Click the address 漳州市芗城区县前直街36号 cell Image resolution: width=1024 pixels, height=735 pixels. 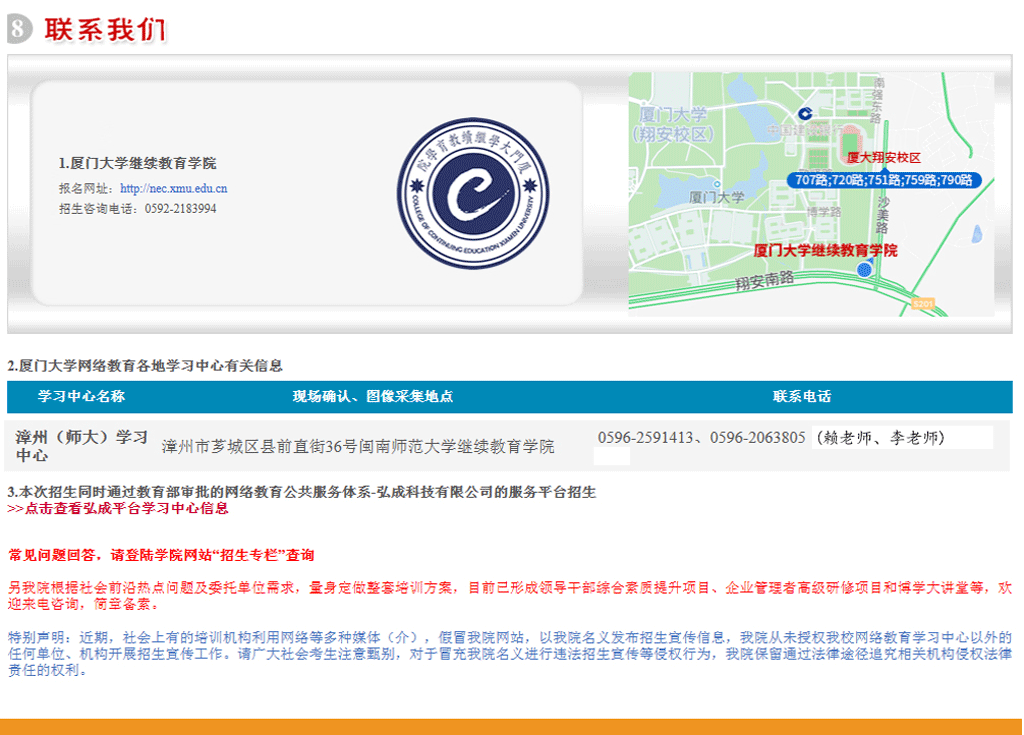click(x=358, y=446)
